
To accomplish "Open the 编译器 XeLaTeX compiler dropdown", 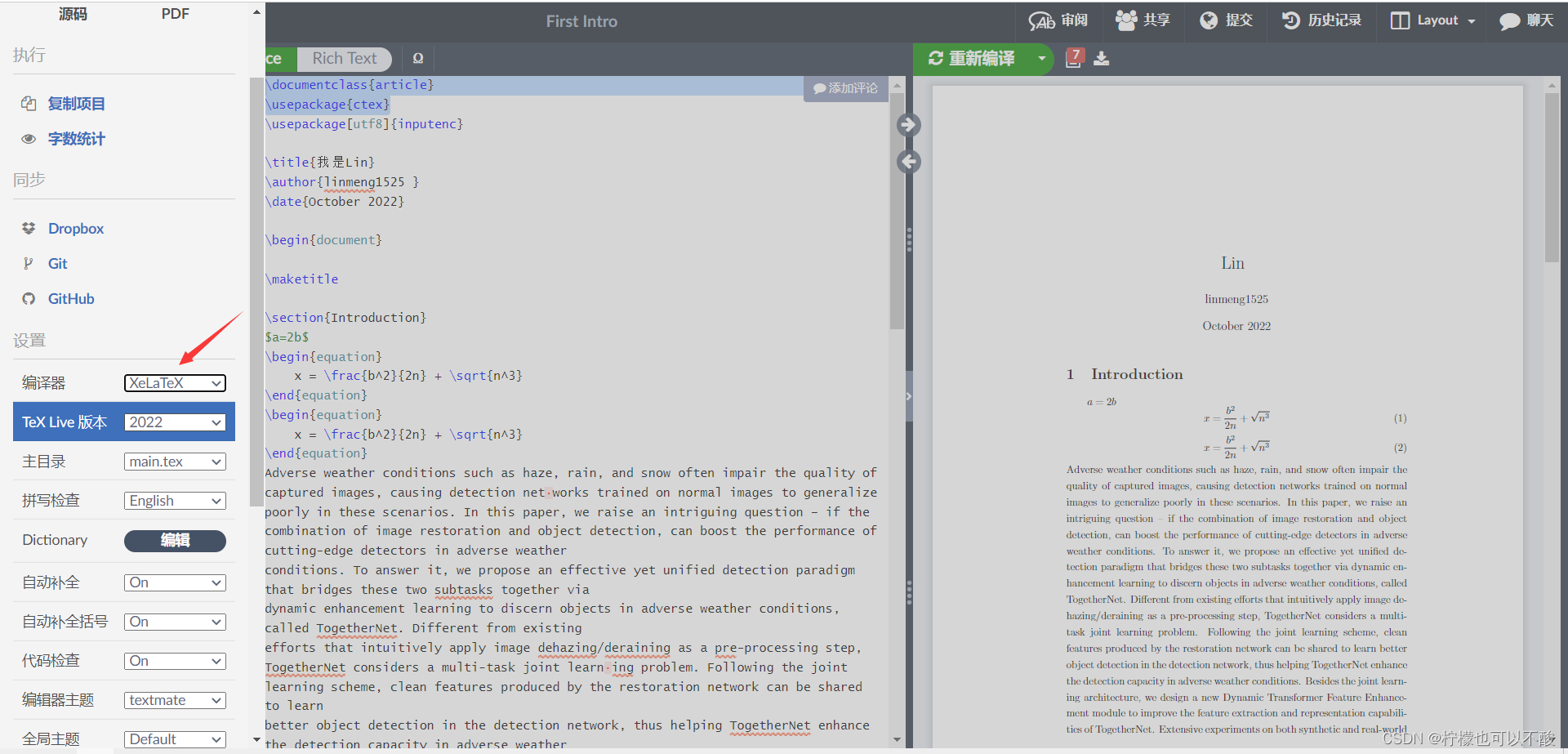I will click(x=175, y=383).
